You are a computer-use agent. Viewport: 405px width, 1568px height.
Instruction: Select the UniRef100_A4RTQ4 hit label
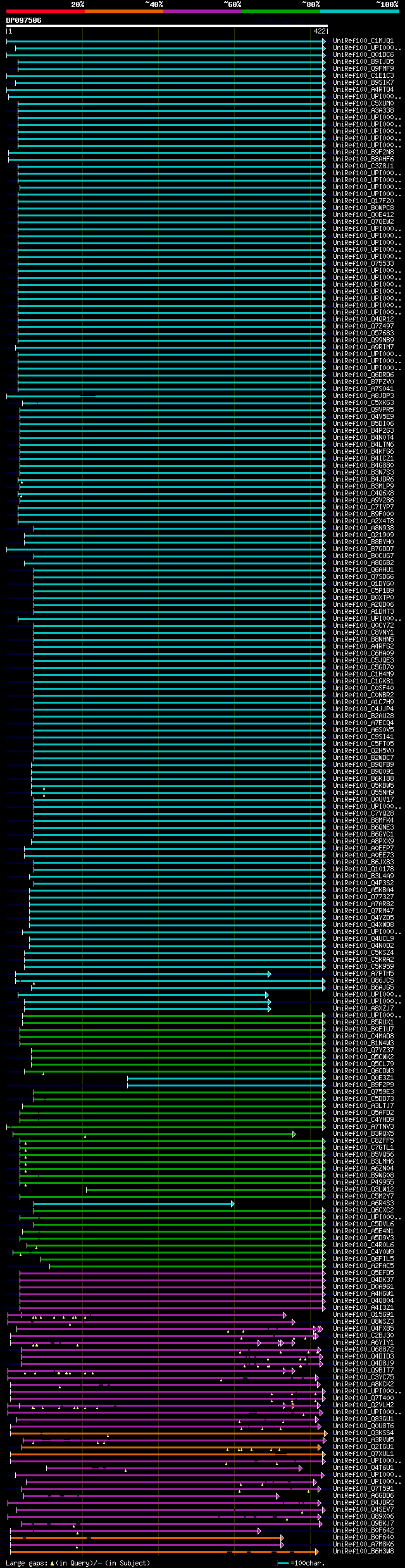(363, 89)
